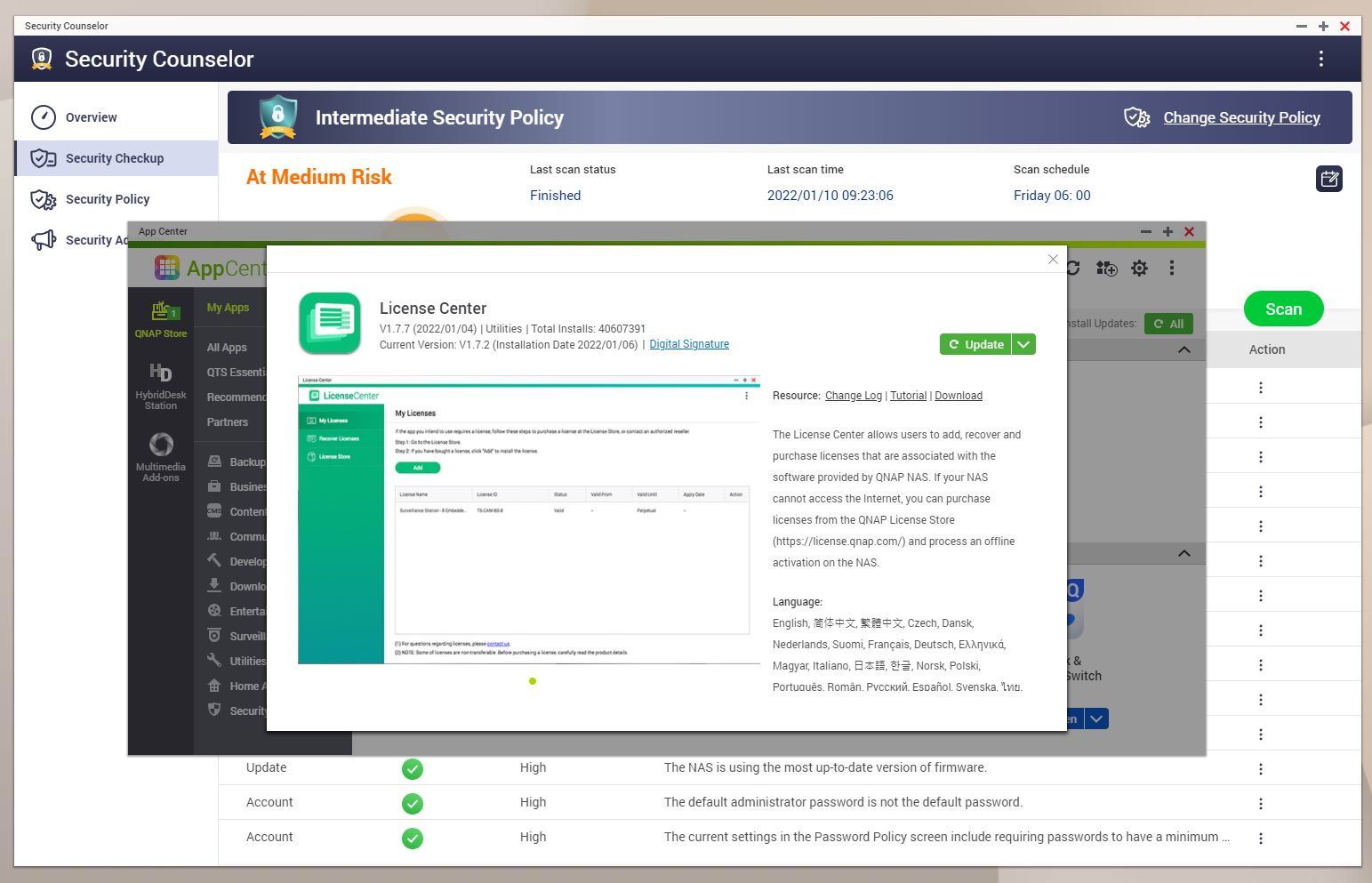Screen dimensions: 1372x883
Task: Open QNAP Store in App Center sidebar
Action: pos(161,319)
